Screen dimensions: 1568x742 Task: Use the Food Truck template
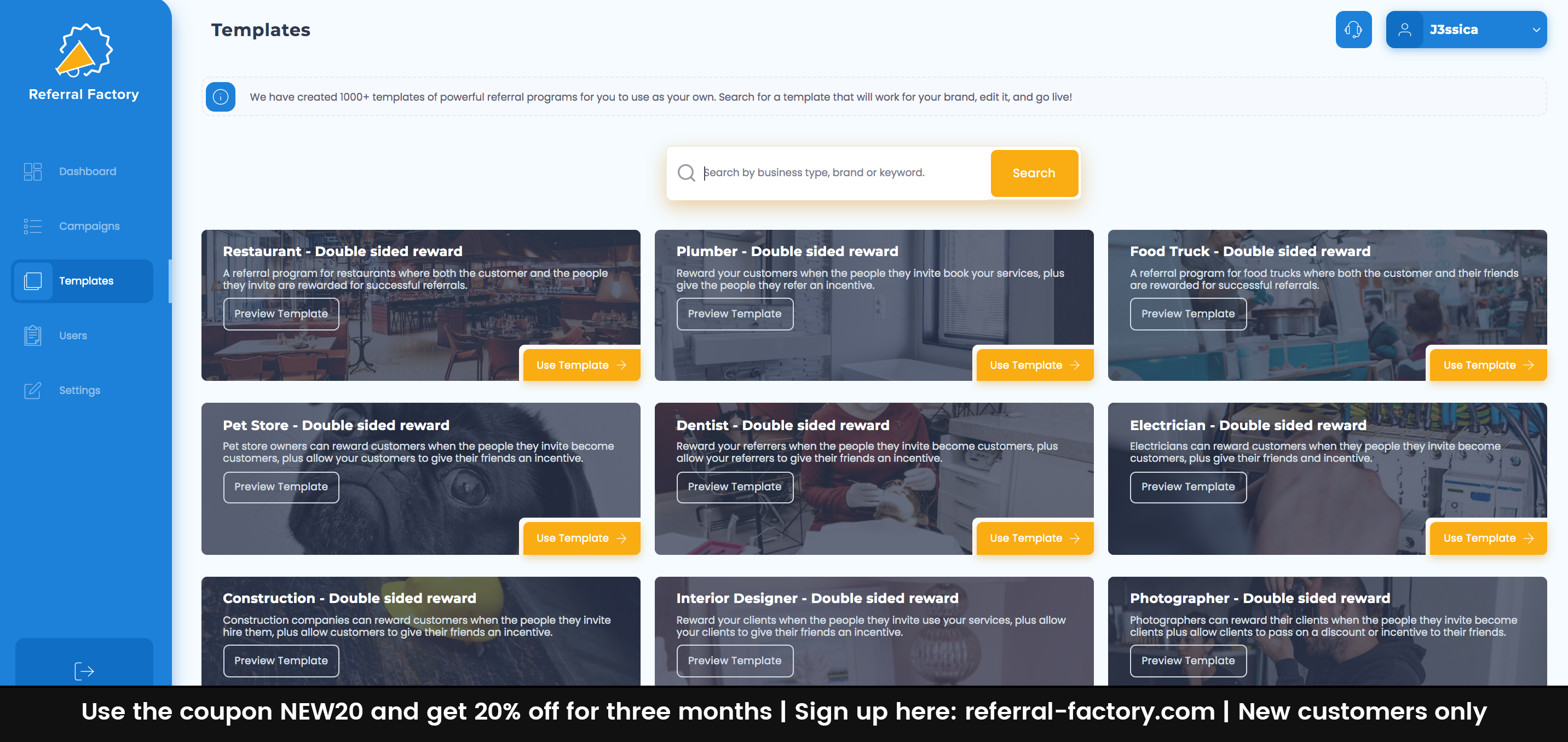click(1488, 365)
